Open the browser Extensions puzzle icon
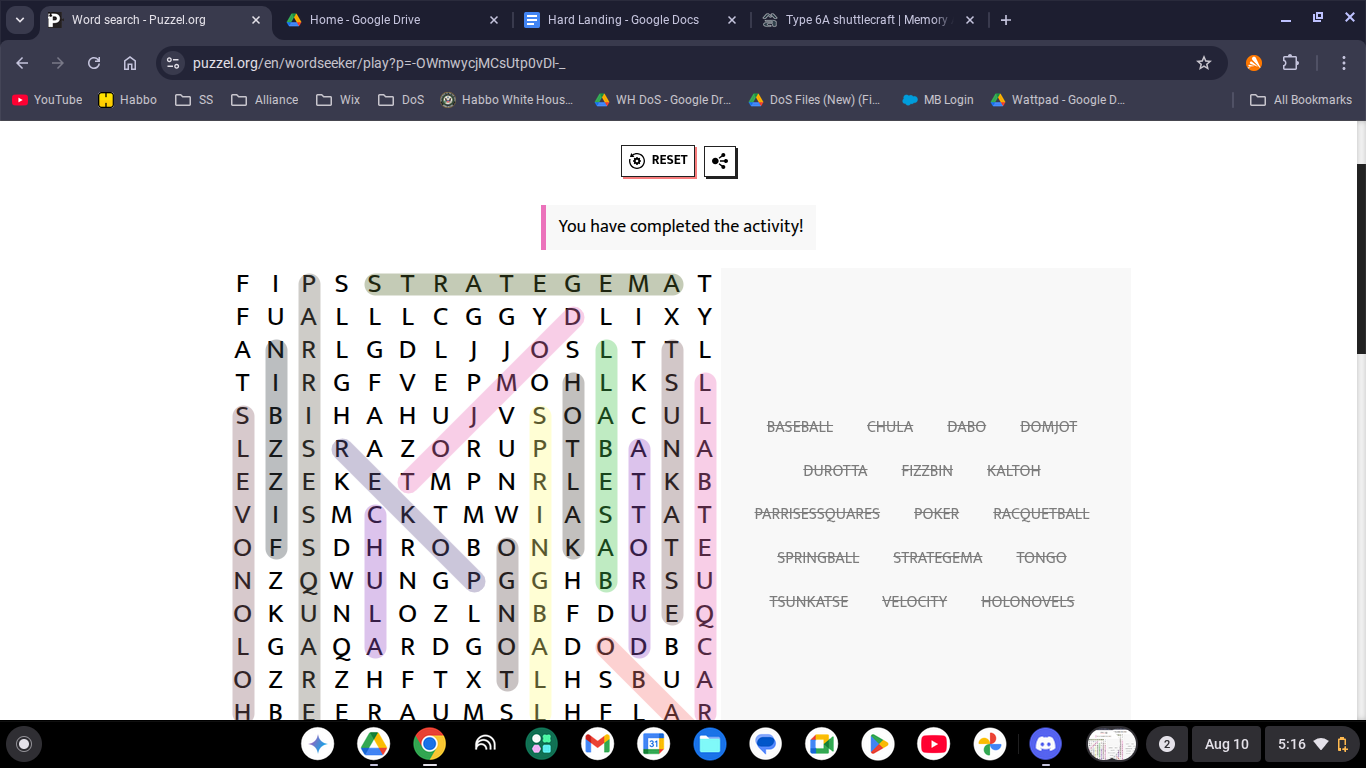 pos(1291,63)
